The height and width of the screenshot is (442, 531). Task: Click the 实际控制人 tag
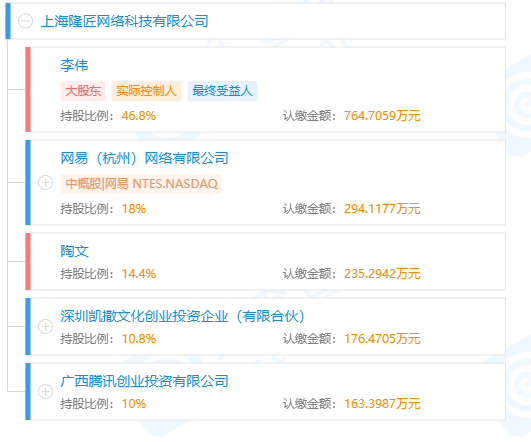tap(146, 91)
